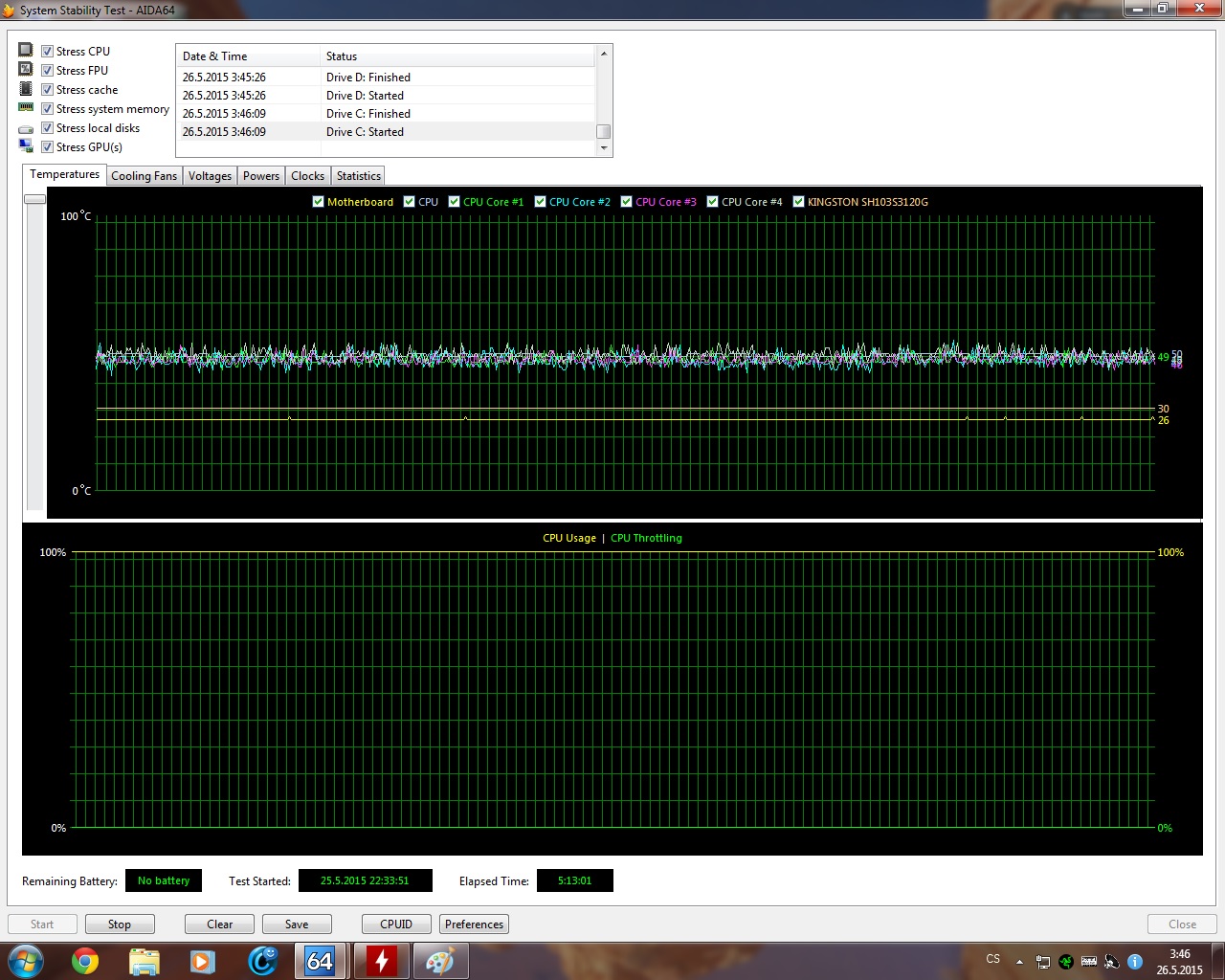
Task: Click the red lightning stability test taskbar icon
Action: (382, 960)
